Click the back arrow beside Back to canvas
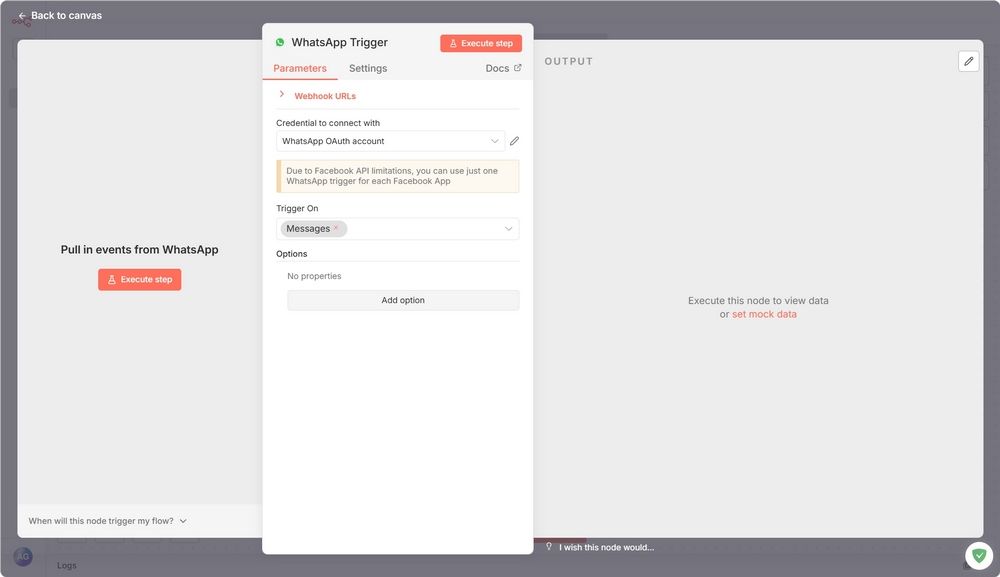 coord(21,15)
